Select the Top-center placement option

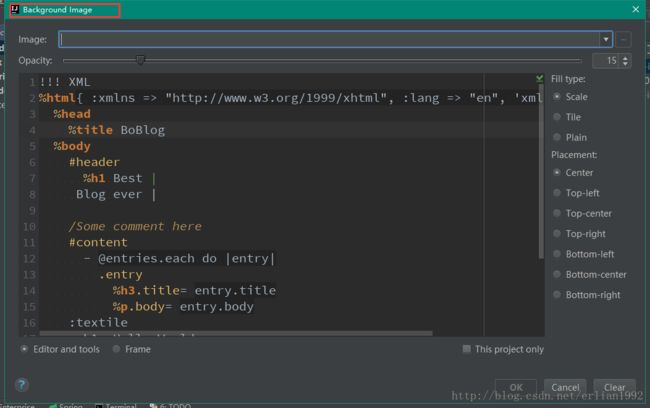pyautogui.click(x=583, y=213)
